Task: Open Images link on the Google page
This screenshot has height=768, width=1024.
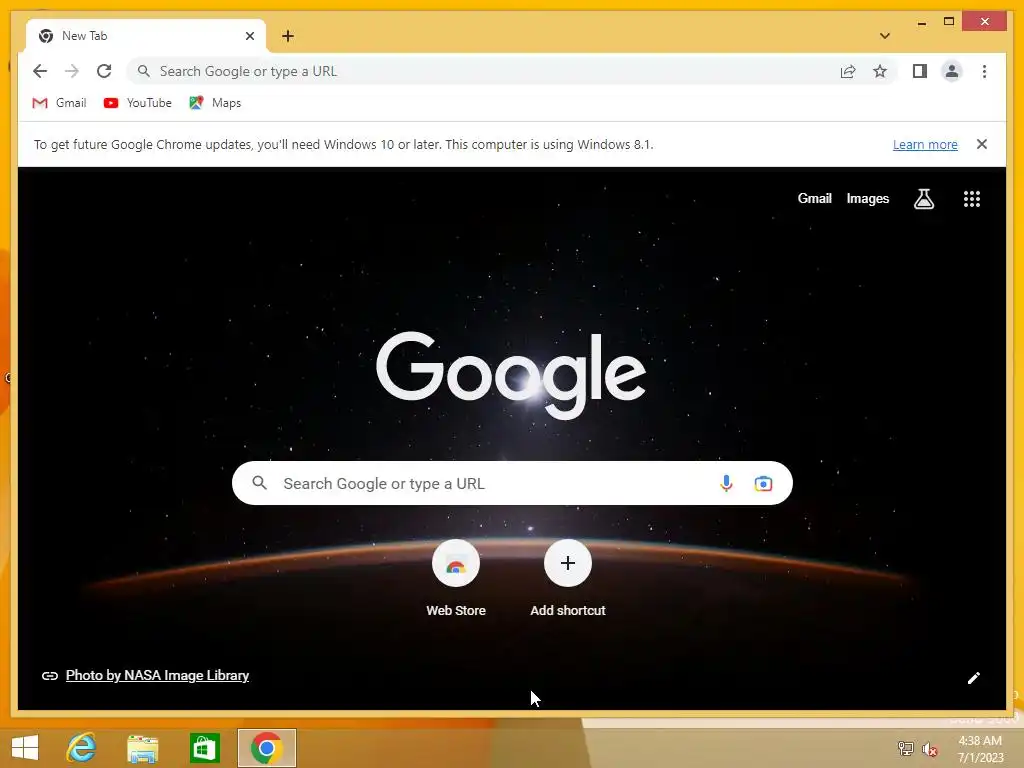Action: click(867, 198)
